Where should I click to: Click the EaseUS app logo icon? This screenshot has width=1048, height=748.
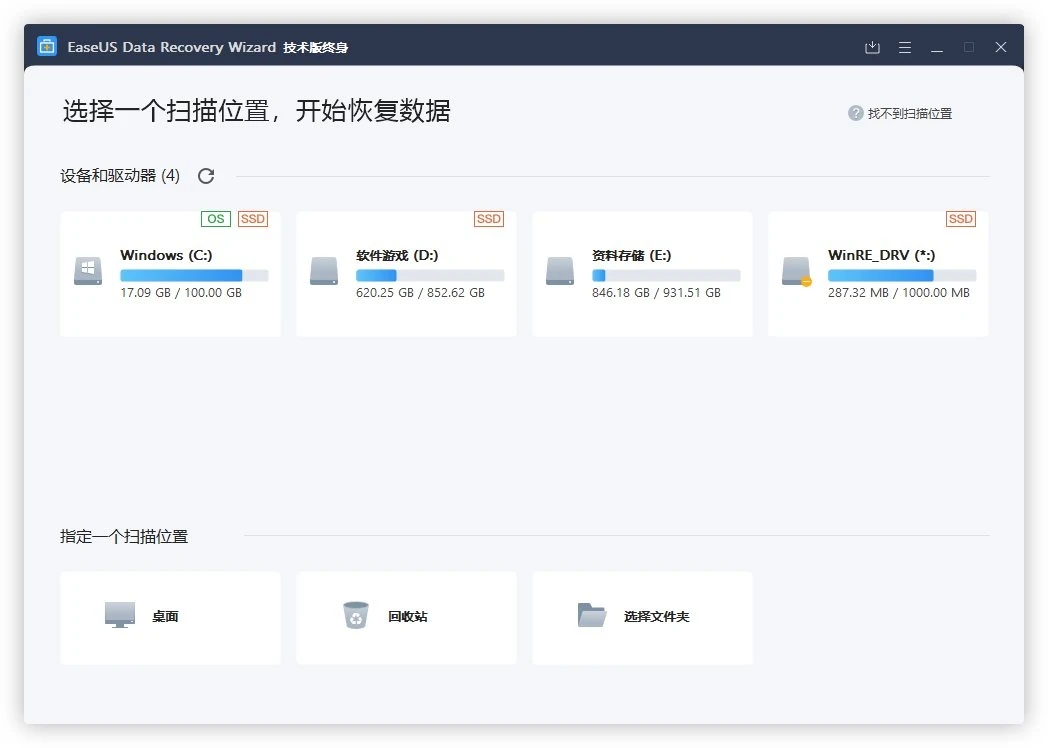point(47,47)
